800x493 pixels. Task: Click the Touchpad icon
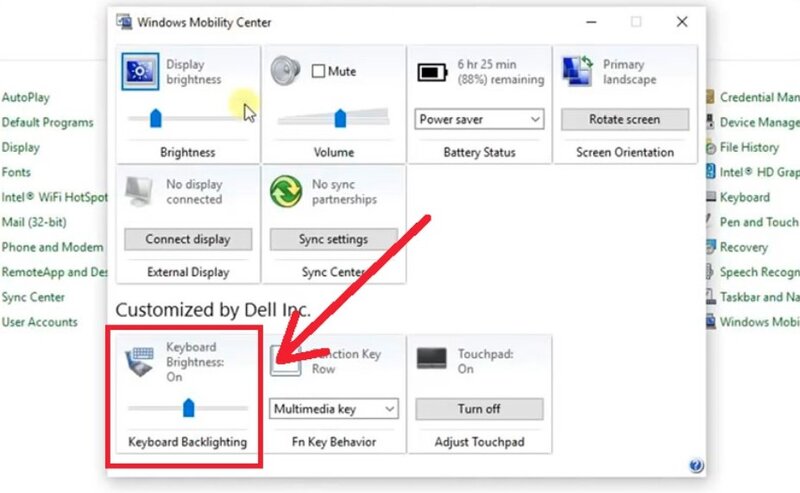pyautogui.click(x=432, y=358)
